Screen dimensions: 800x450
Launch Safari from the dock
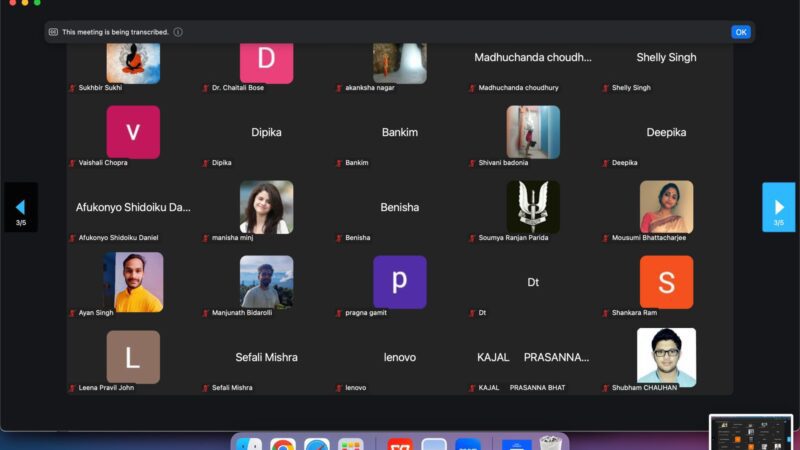click(317, 444)
